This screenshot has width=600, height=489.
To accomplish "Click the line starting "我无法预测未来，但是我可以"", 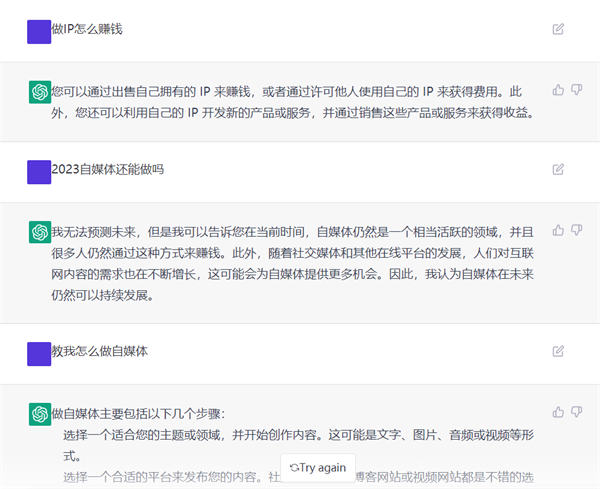I will 292,232.
